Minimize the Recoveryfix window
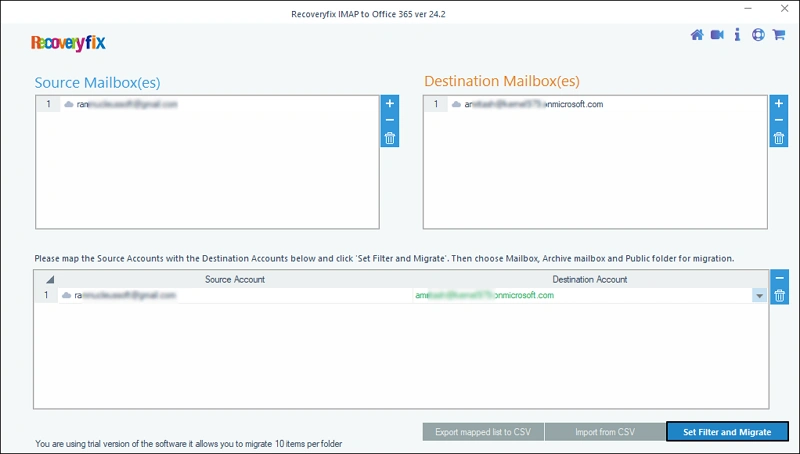Image resolution: width=800 pixels, height=454 pixels. 748,9
